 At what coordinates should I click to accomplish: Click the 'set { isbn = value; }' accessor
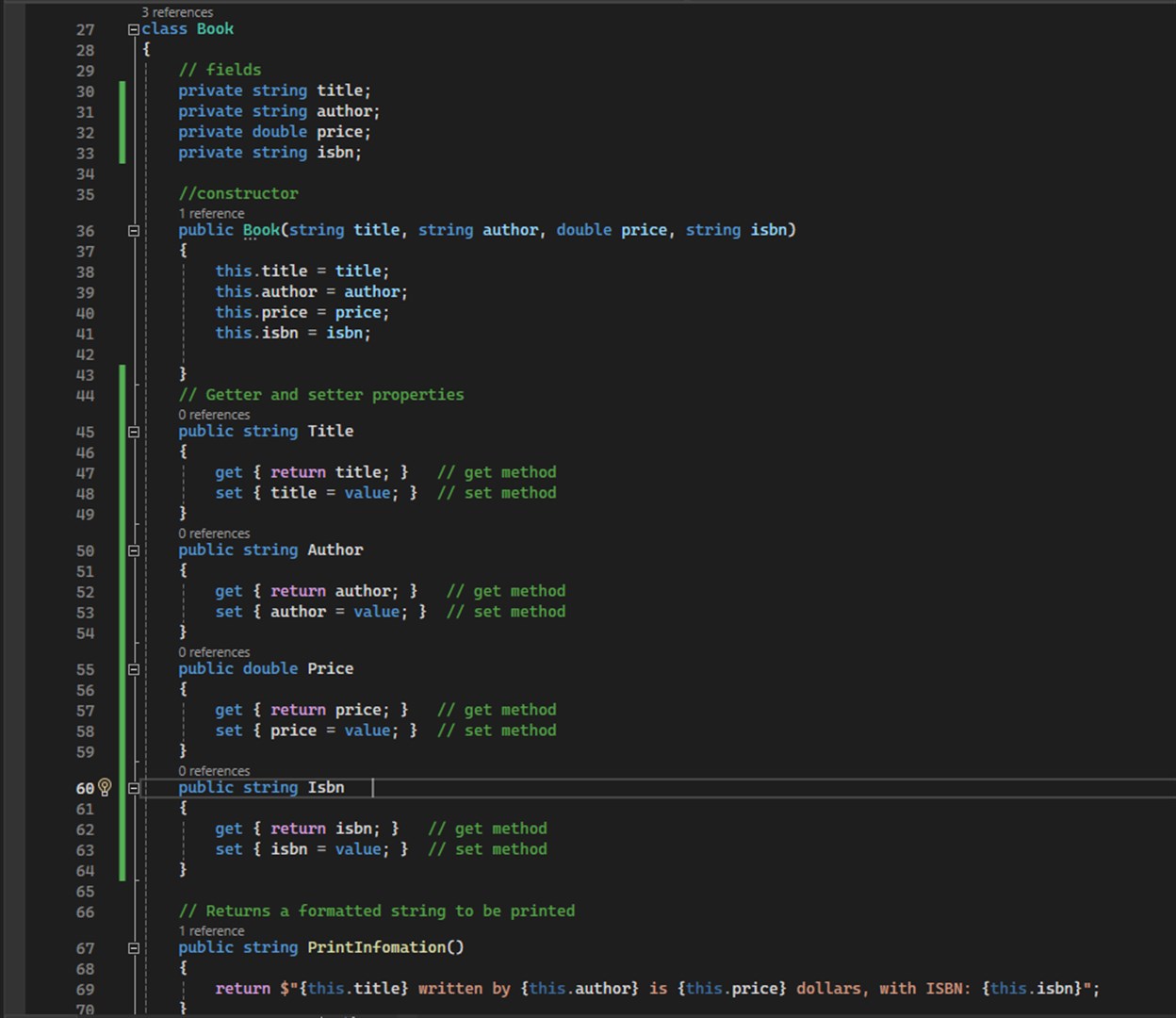tap(312, 849)
